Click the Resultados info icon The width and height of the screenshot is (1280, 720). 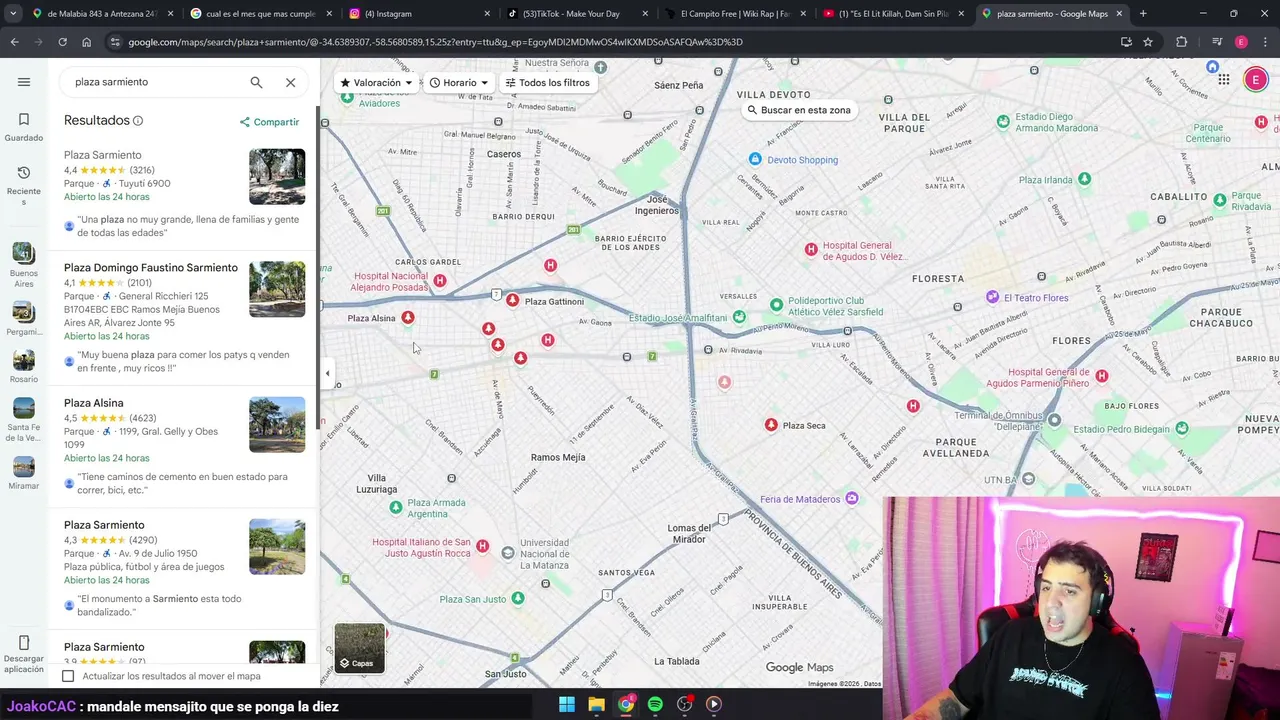pyautogui.click(x=138, y=121)
